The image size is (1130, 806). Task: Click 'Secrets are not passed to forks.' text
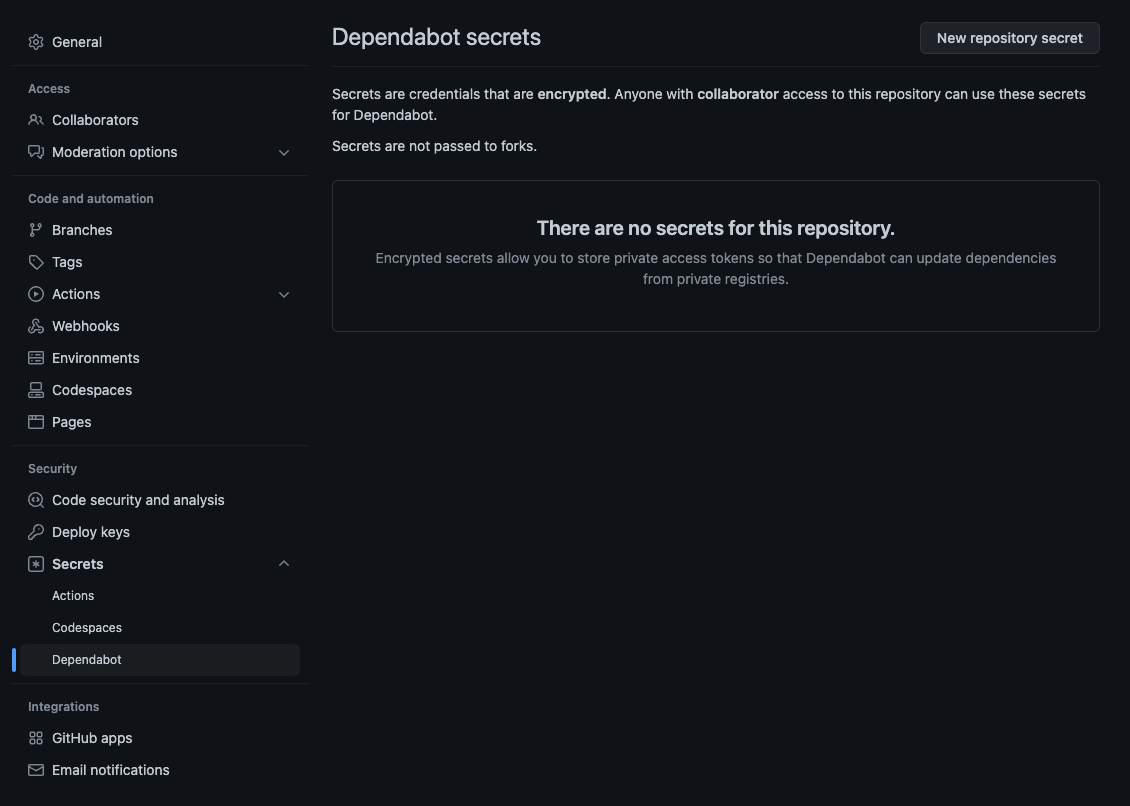click(435, 146)
